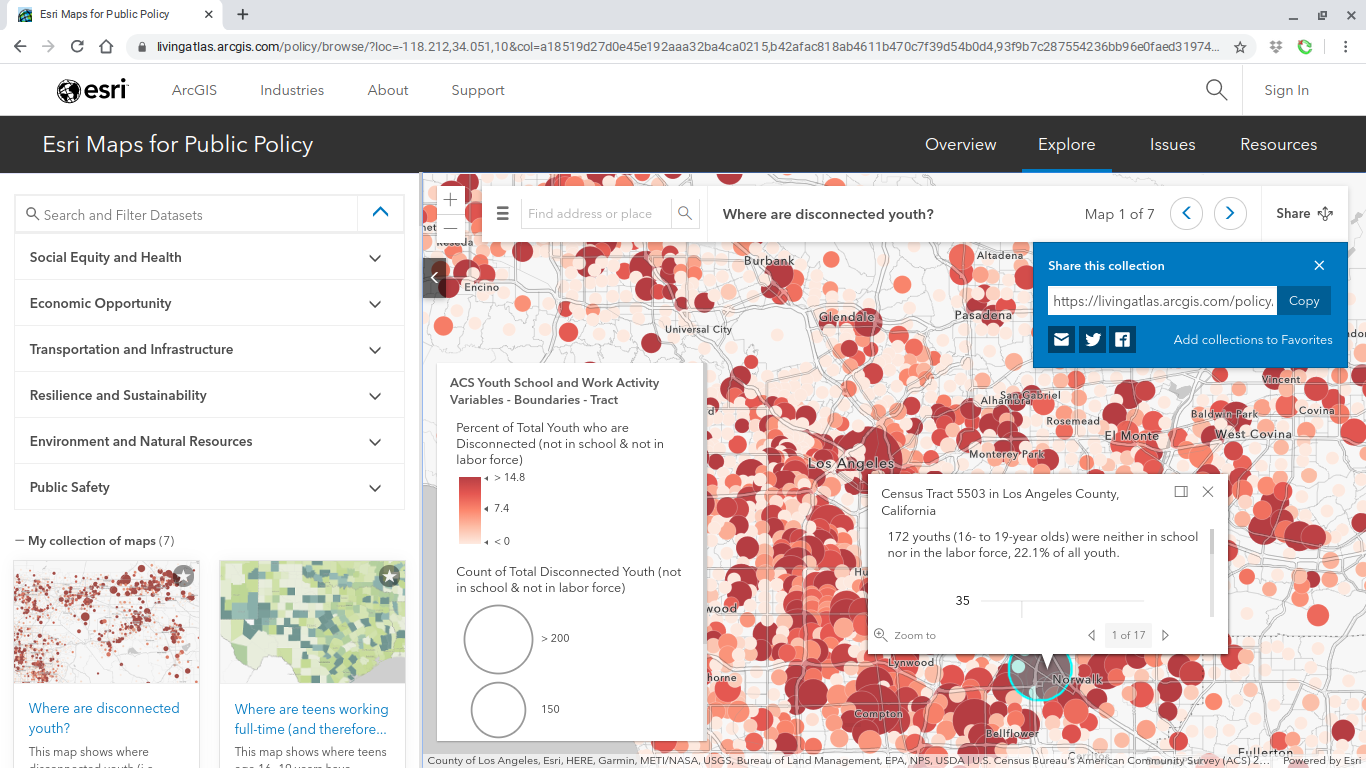Bookmark this page with the star
This screenshot has height=768, width=1366.
pyautogui.click(x=1240, y=47)
